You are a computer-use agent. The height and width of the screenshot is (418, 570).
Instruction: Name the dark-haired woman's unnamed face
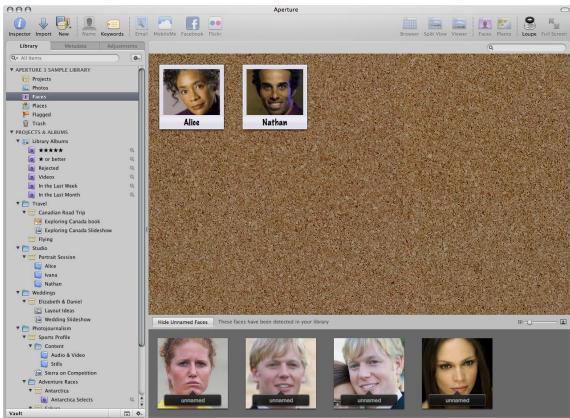[457, 400]
